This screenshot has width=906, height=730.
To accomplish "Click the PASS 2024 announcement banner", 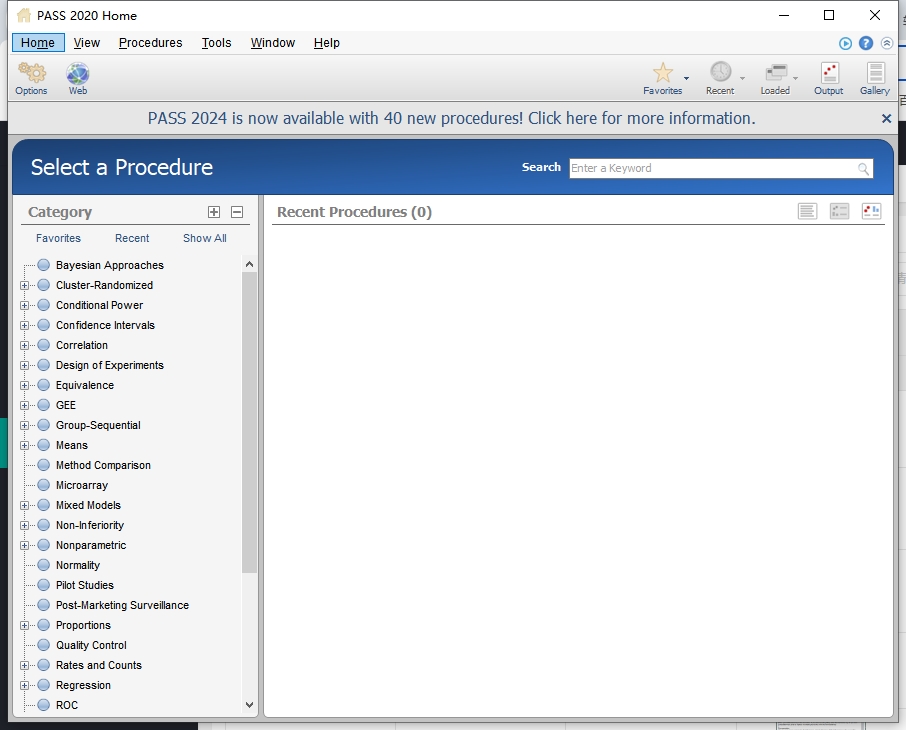I will tap(451, 118).
